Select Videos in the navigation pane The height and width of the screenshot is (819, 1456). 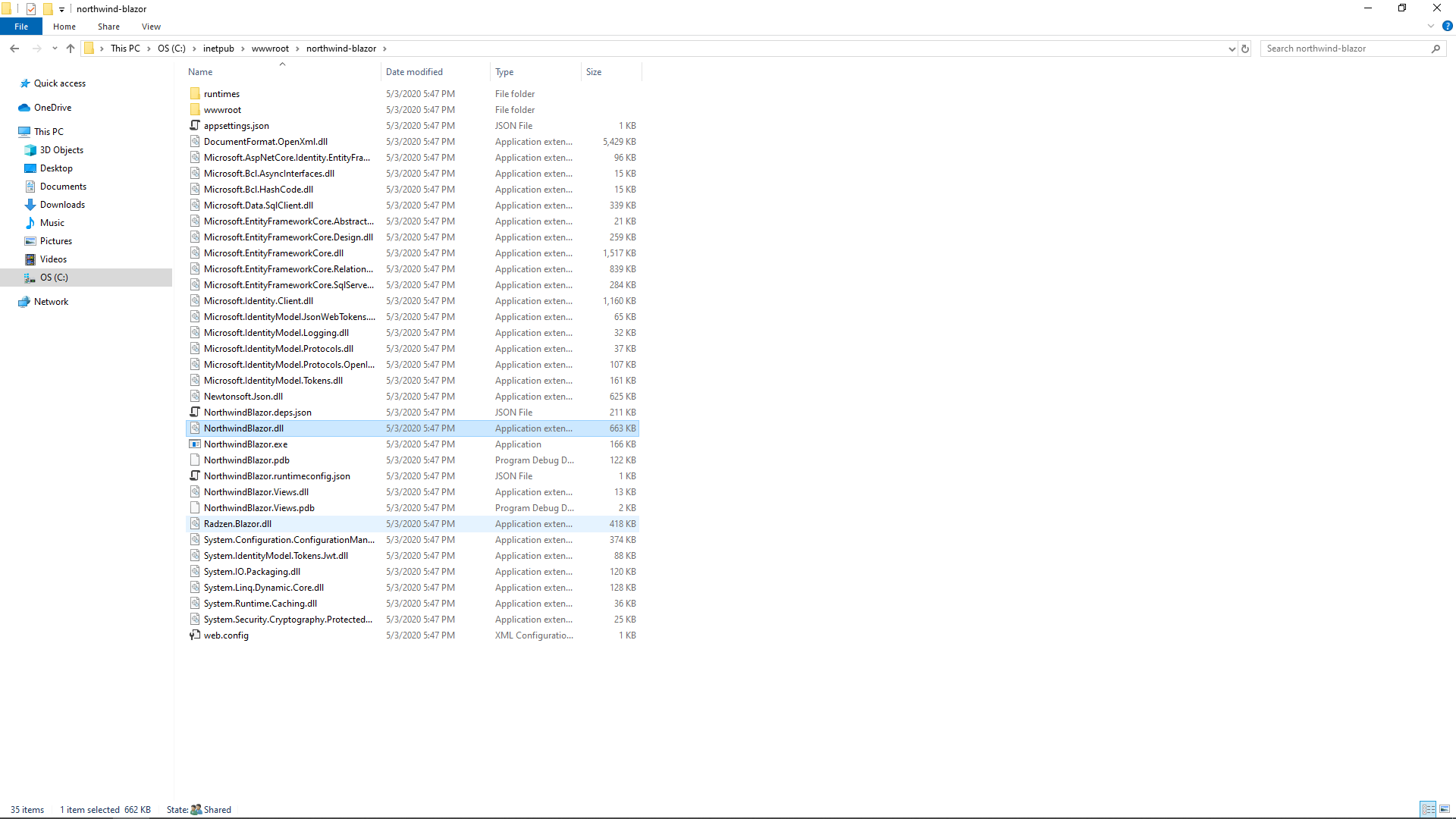(x=53, y=259)
